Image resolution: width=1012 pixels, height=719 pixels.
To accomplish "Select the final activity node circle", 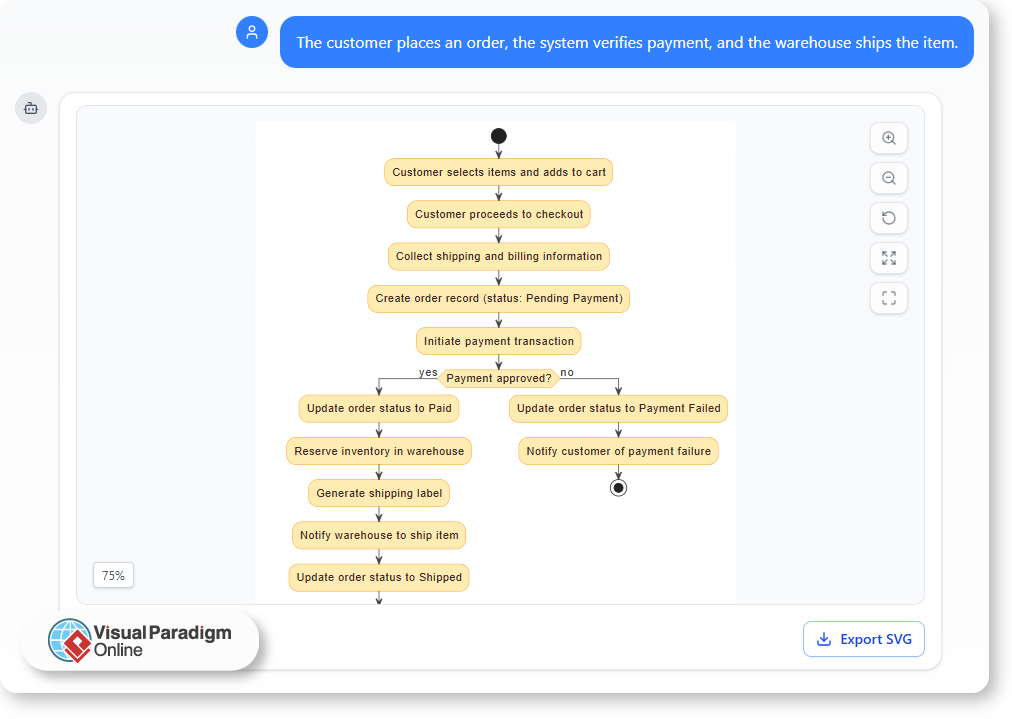I will (x=618, y=487).
